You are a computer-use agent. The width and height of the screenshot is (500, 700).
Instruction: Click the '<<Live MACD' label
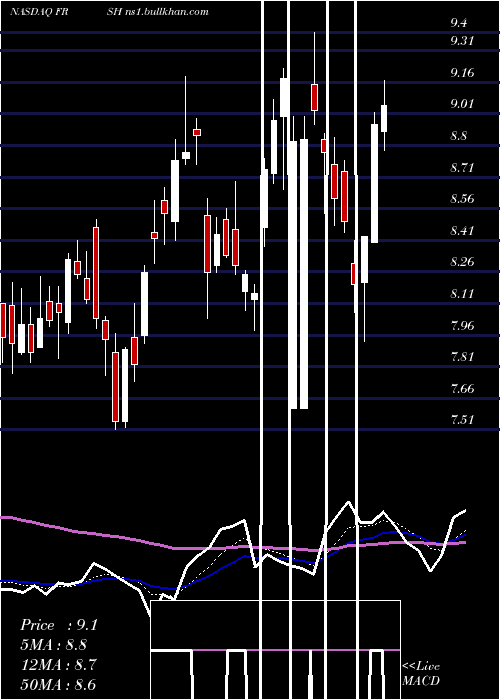pos(421,673)
